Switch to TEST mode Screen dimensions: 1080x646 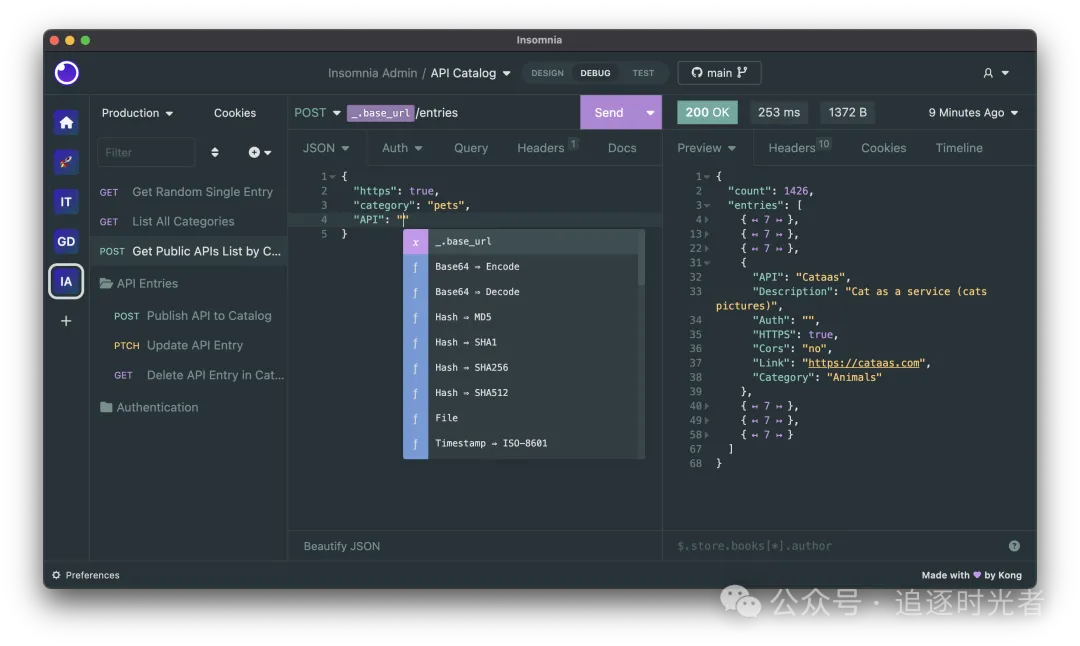click(x=643, y=73)
